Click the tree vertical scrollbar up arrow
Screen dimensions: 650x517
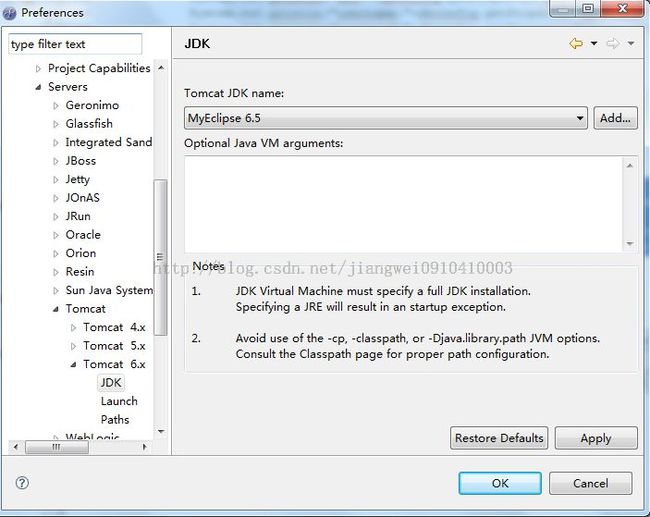pyautogui.click(x=161, y=68)
